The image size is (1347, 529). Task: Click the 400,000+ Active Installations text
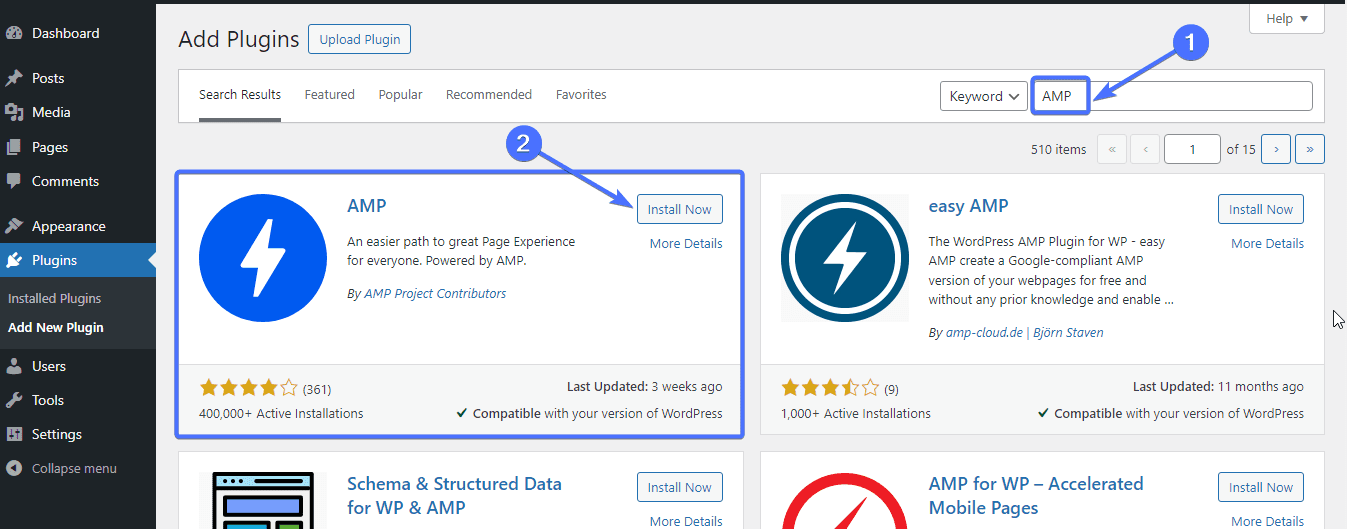click(281, 413)
